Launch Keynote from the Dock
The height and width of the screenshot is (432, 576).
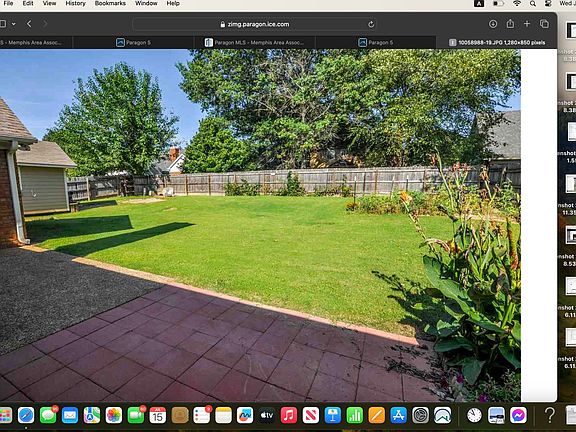coord(333,415)
